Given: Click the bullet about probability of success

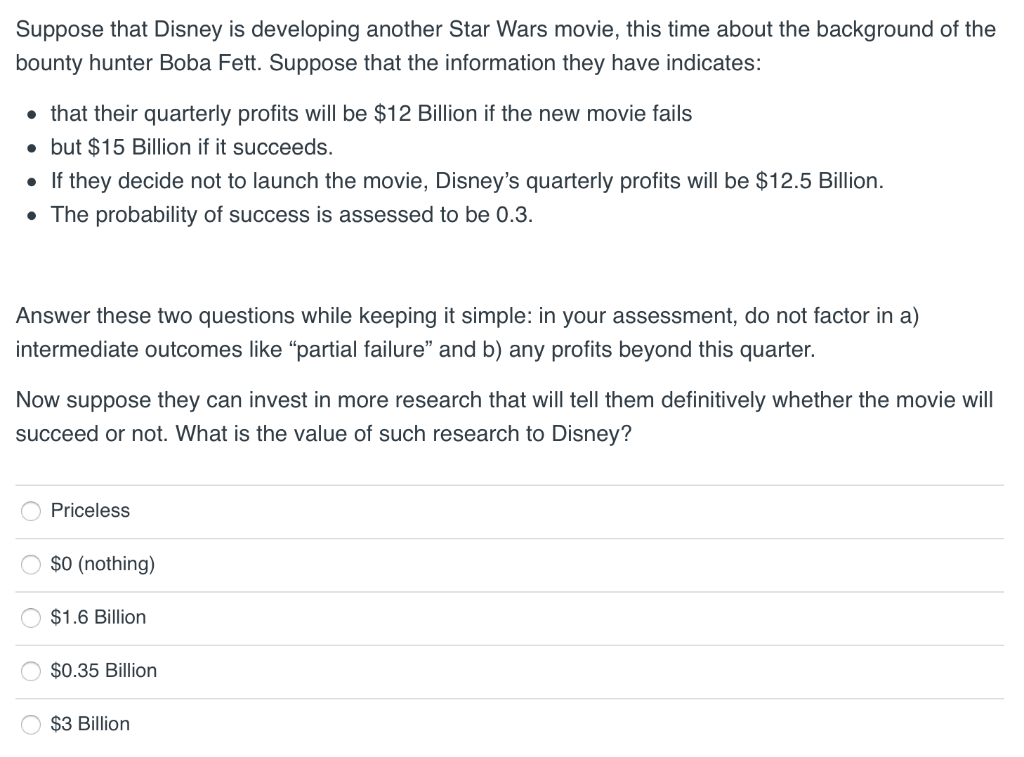Looking at the screenshot, I should [x=293, y=214].
